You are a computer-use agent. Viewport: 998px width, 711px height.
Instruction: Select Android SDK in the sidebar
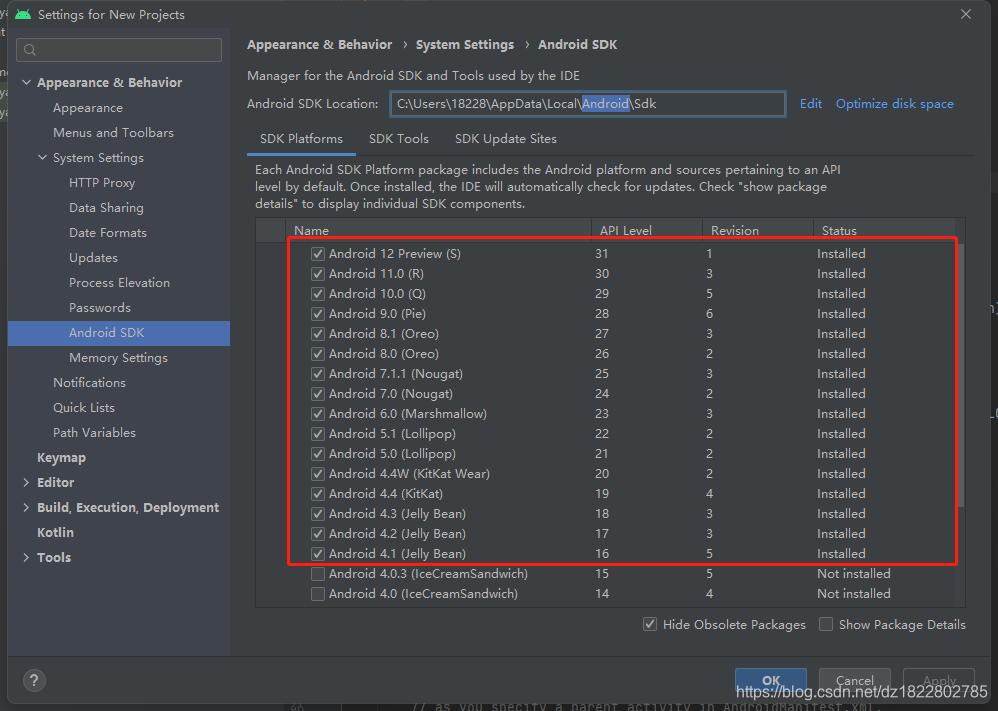click(119, 333)
